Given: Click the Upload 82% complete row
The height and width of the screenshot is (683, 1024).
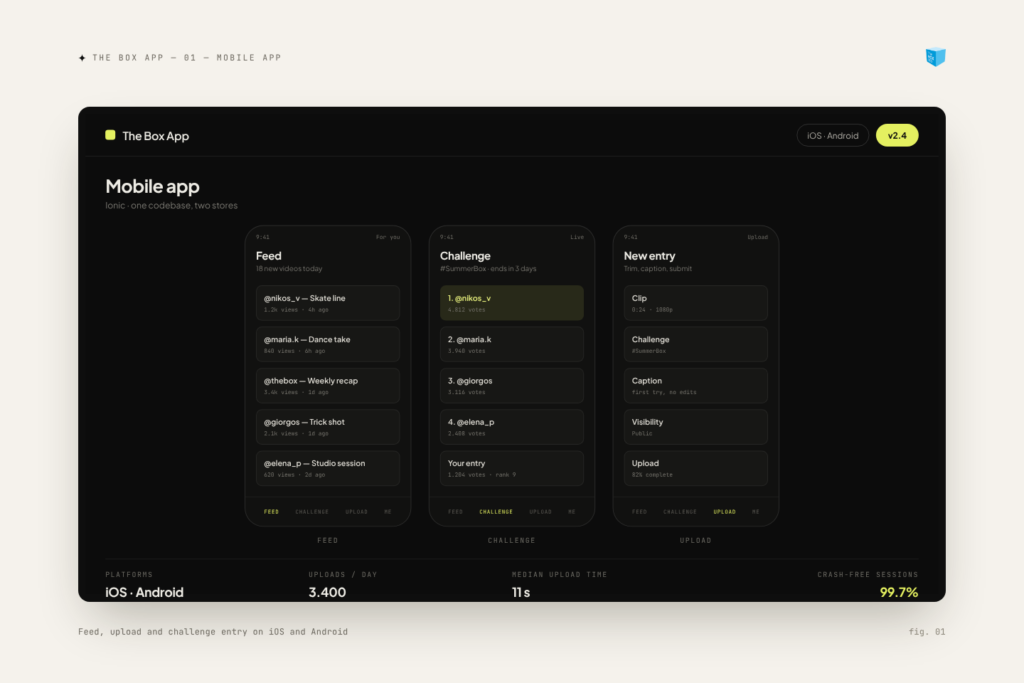Looking at the screenshot, I should pos(696,468).
